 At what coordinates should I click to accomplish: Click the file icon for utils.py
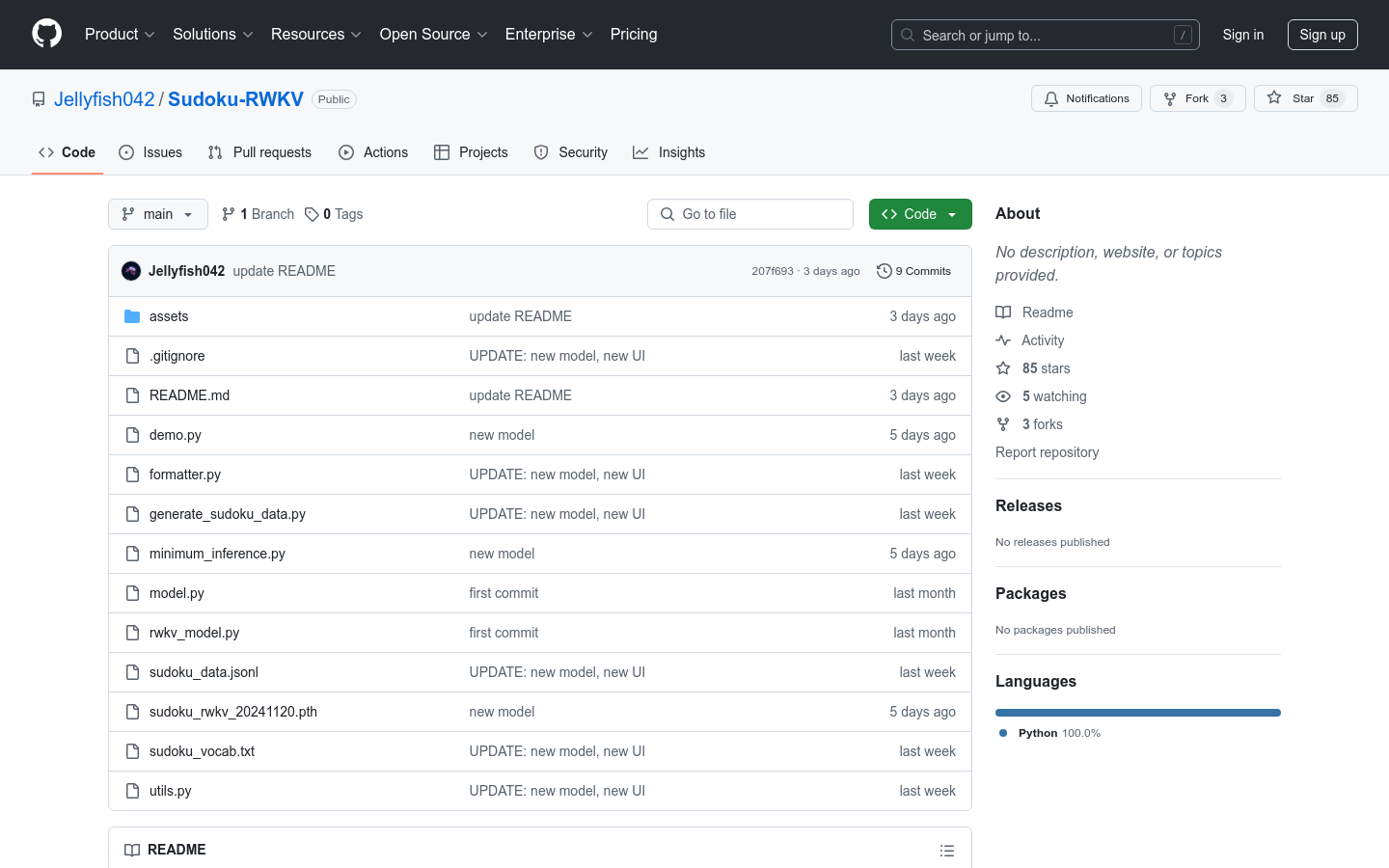coord(132,791)
